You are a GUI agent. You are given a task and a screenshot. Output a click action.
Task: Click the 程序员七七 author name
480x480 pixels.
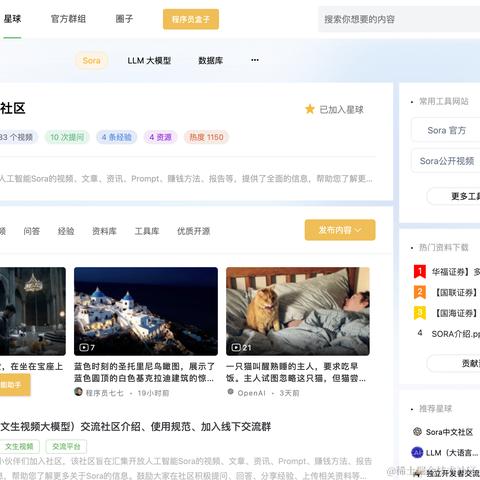pyautogui.click(x=105, y=393)
